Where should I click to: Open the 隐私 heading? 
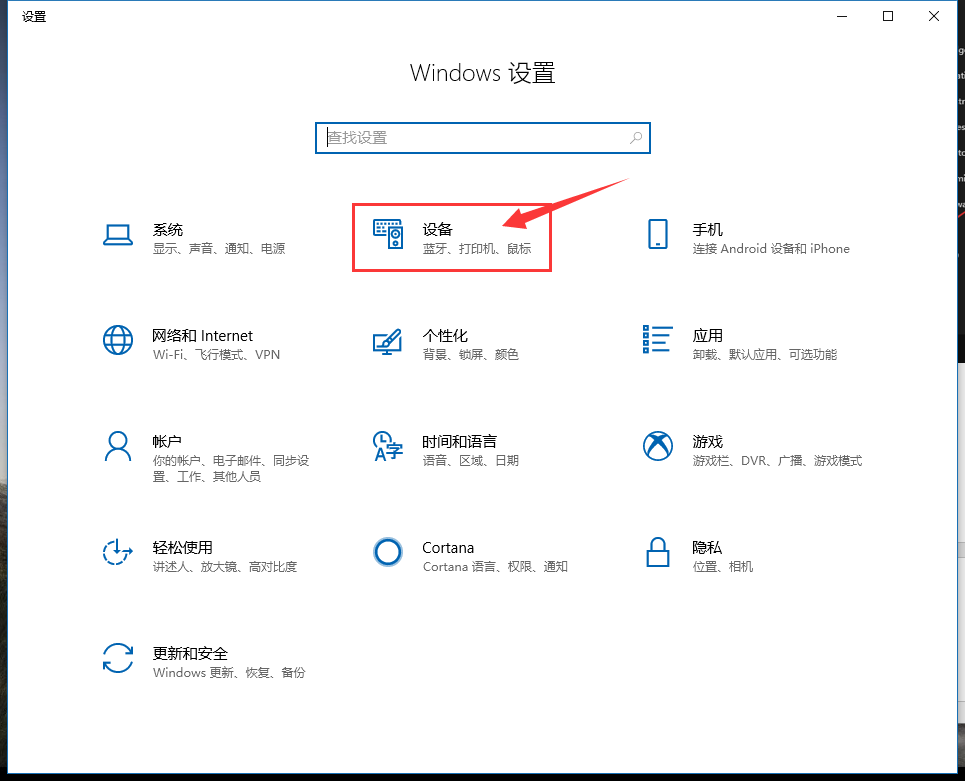[707, 547]
